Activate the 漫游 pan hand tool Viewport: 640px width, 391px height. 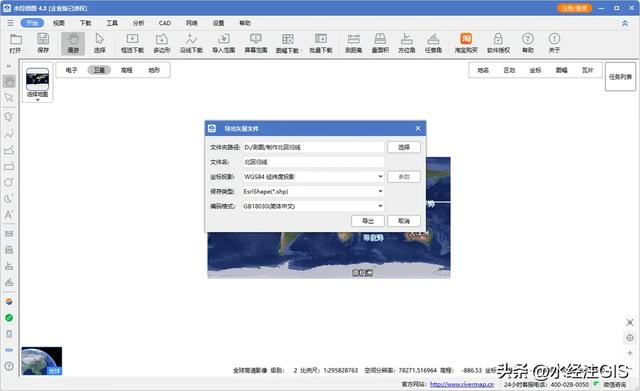click(x=73, y=43)
